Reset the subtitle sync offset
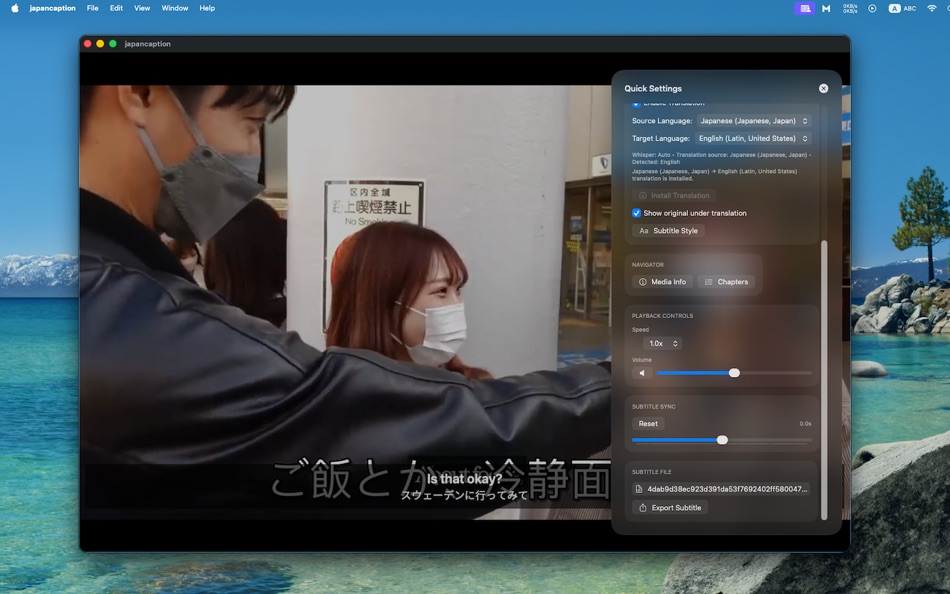Image resolution: width=950 pixels, height=594 pixels. (x=648, y=423)
